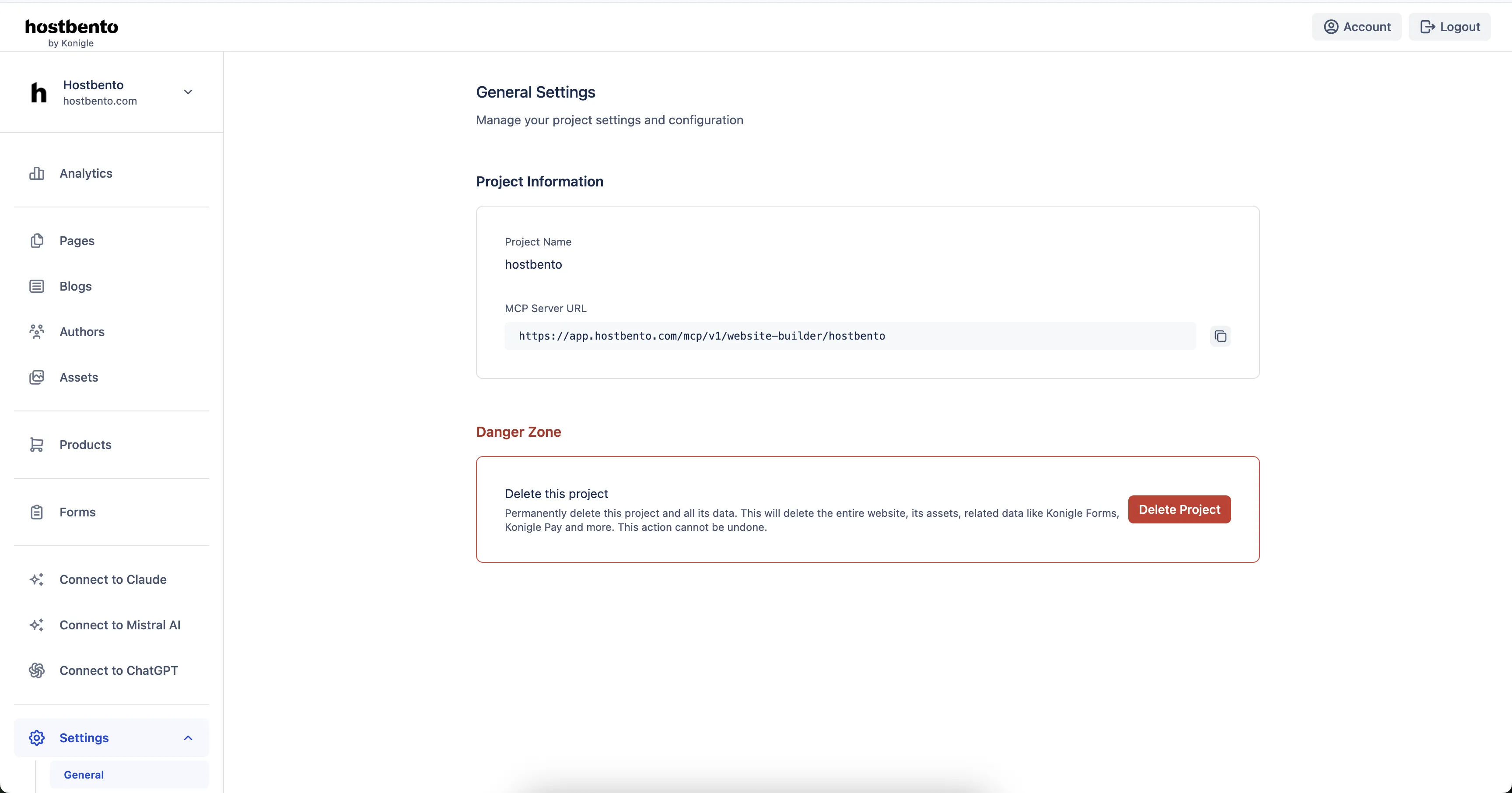The height and width of the screenshot is (793, 1512).
Task: Open the Authors section
Action: [x=82, y=332]
